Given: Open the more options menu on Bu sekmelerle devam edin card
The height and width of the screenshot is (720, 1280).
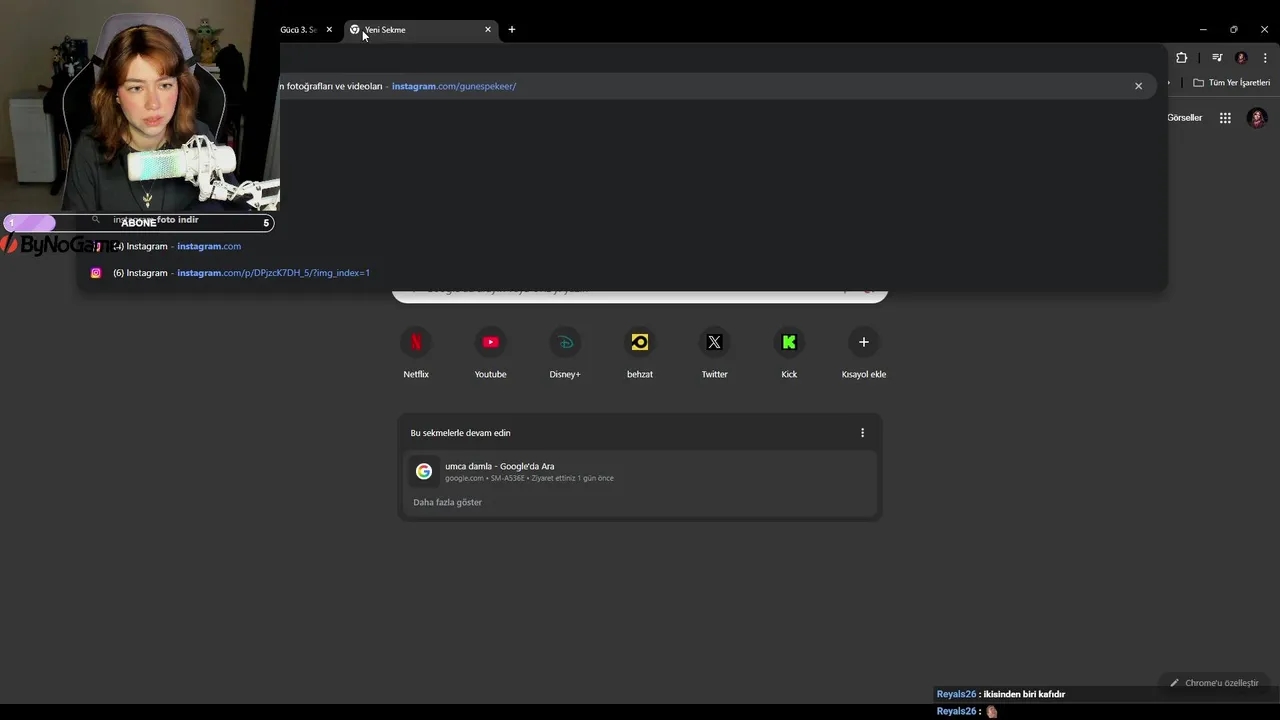Looking at the screenshot, I should [862, 433].
